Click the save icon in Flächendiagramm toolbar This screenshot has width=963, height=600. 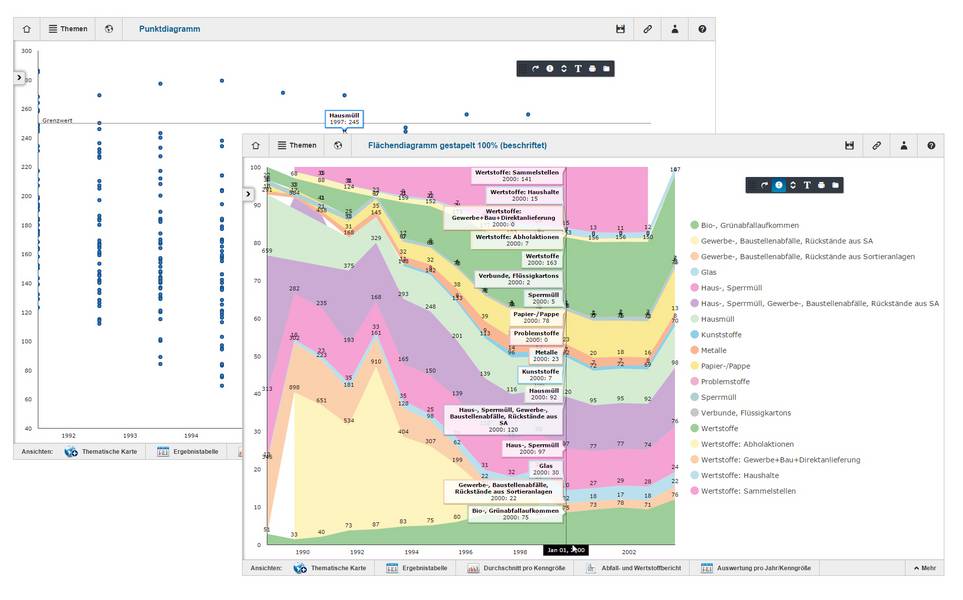(x=849, y=145)
